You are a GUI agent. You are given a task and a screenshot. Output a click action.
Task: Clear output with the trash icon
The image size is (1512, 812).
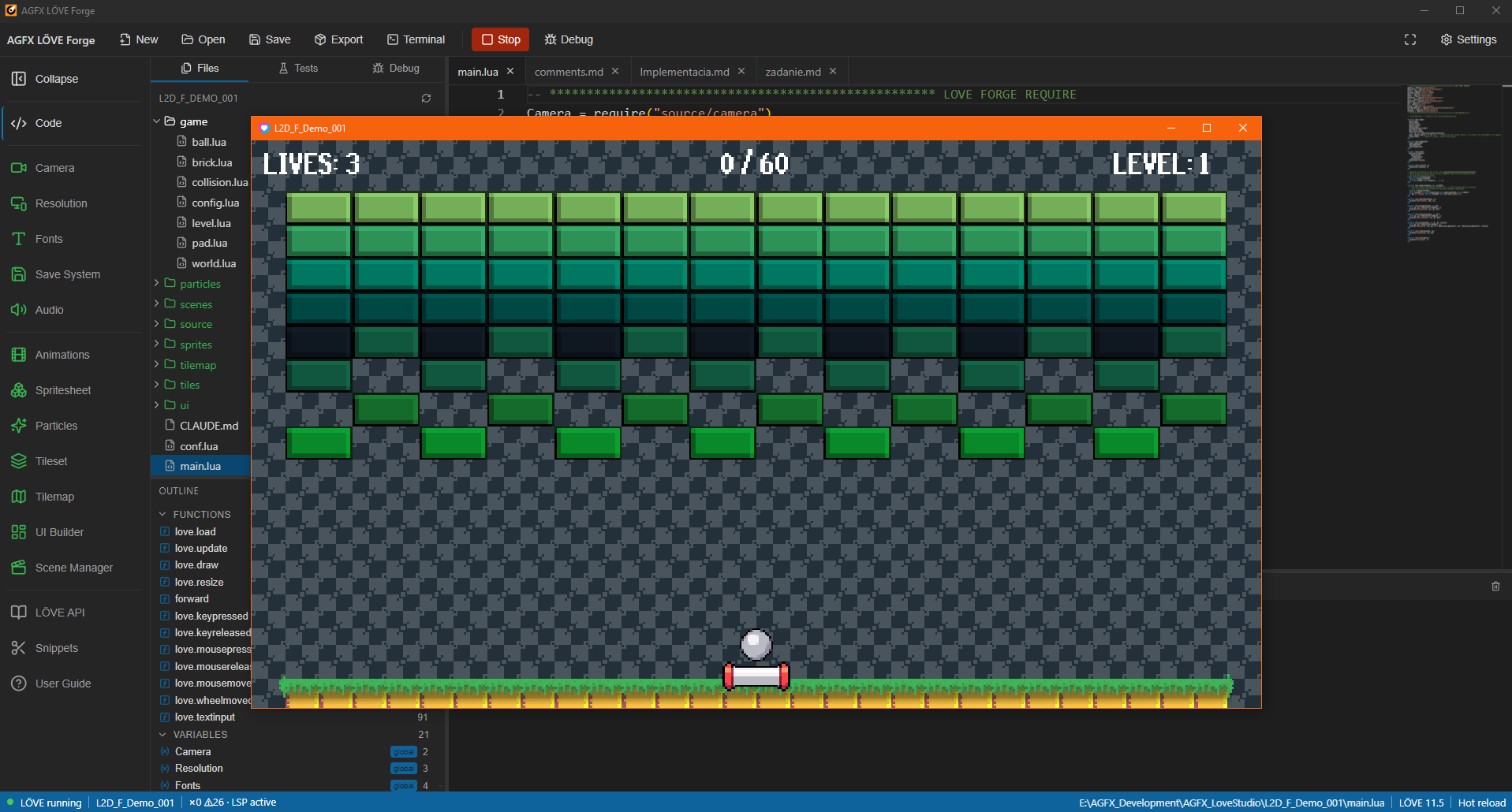(x=1495, y=586)
